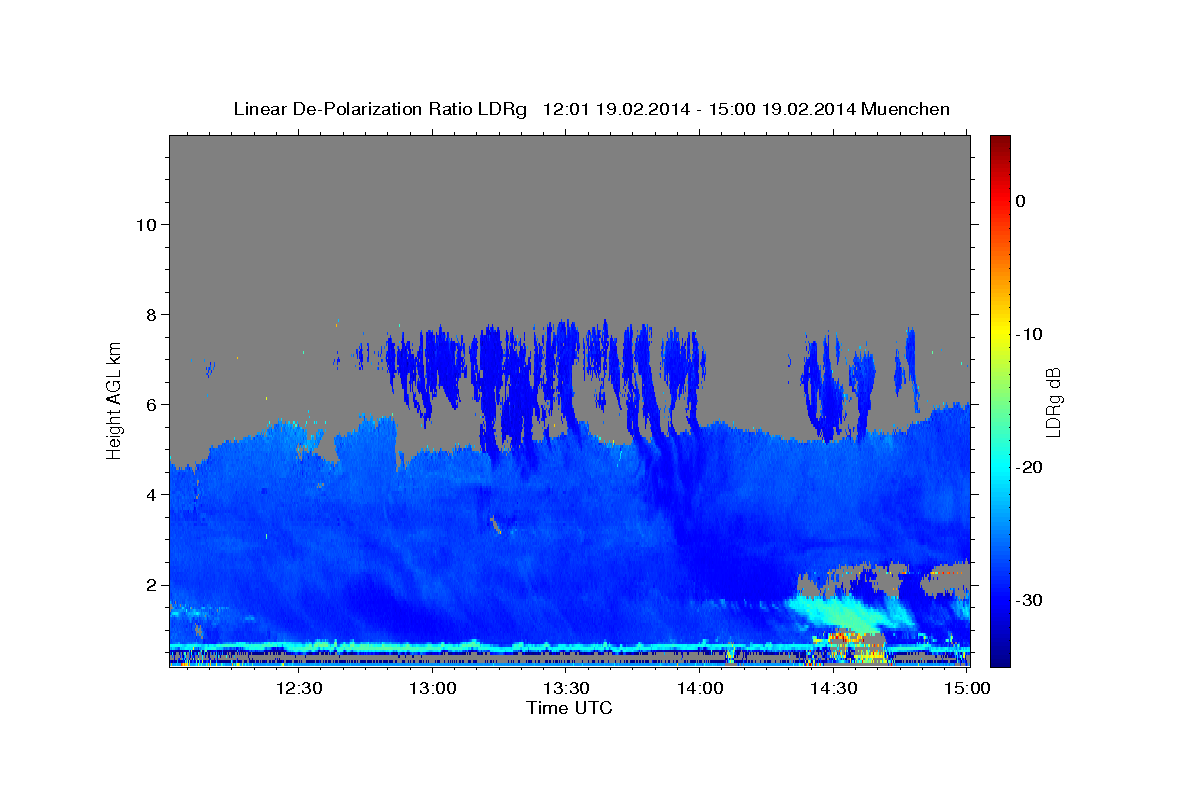Click the 12:30 time tick label
This screenshot has width=1200, height=800.
[299, 688]
